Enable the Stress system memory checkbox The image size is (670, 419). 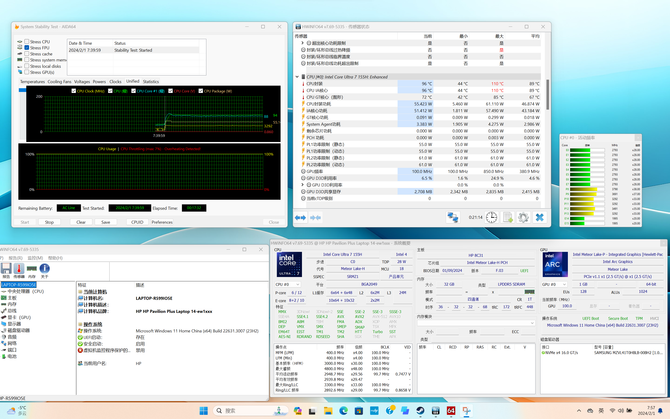pos(27,60)
